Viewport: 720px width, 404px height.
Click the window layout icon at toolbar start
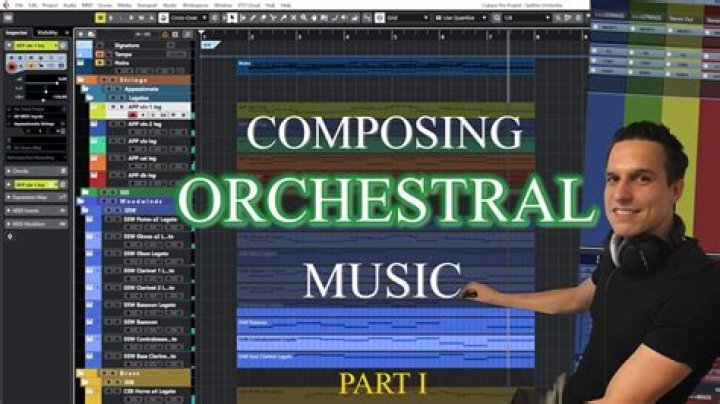pyautogui.click(x=8, y=18)
